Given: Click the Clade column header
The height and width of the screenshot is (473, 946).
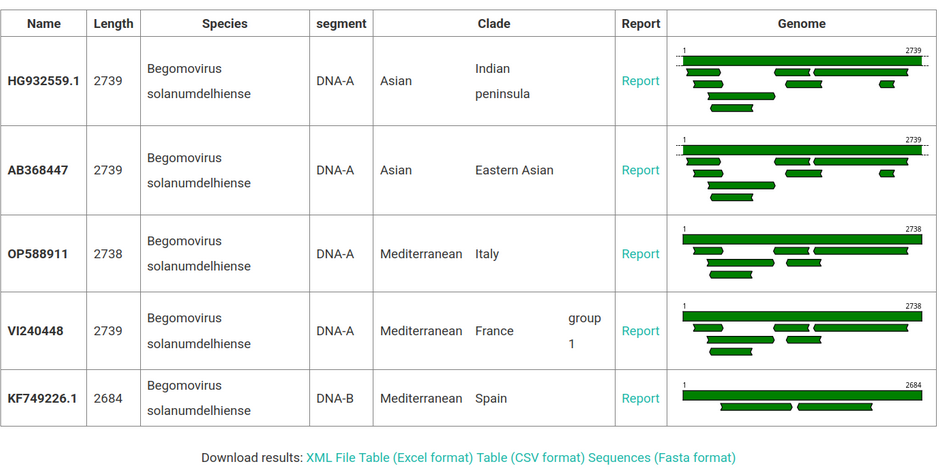Looking at the screenshot, I should click(x=494, y=24).
